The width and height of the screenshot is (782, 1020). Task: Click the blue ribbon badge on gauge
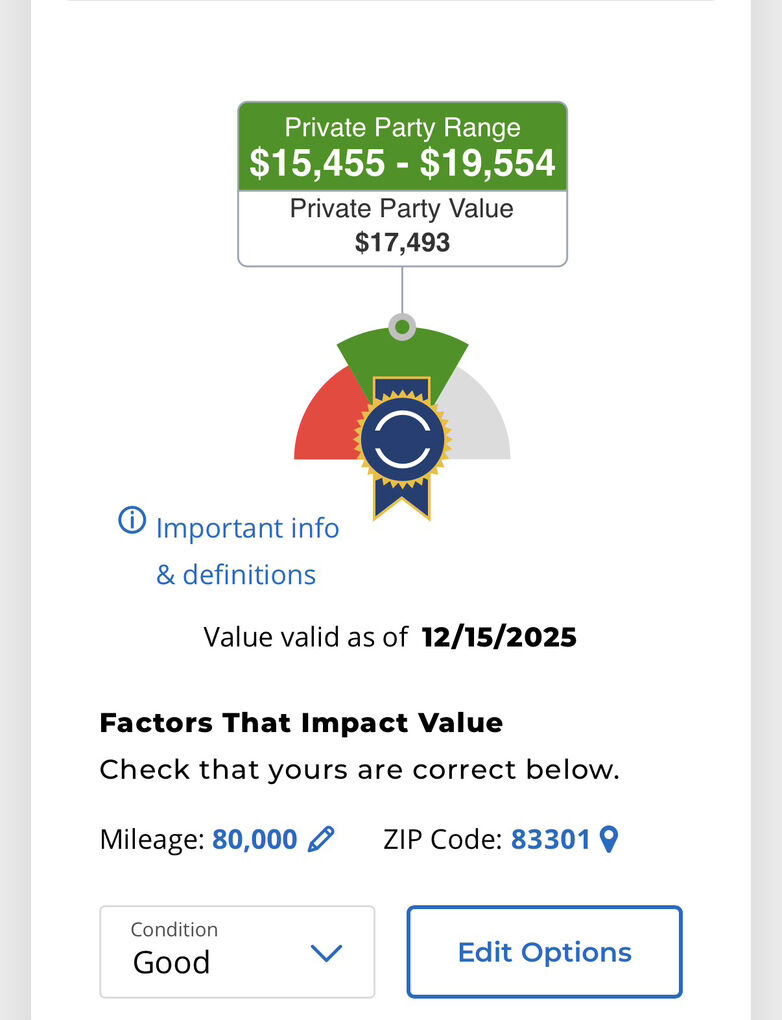click(402, 445)
